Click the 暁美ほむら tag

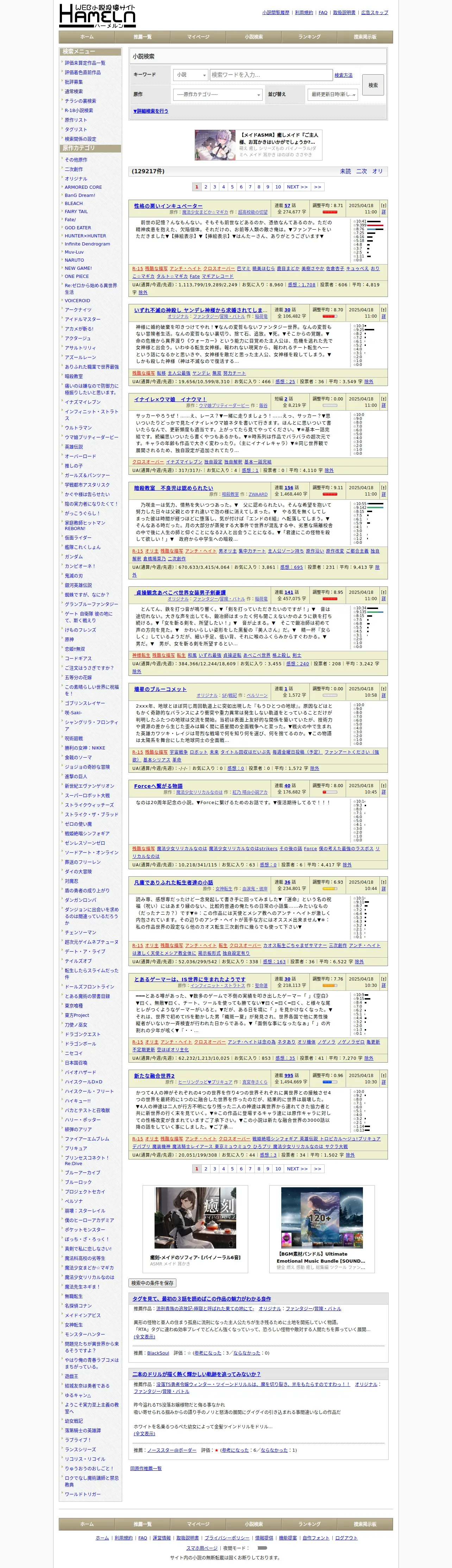point(263,268)
